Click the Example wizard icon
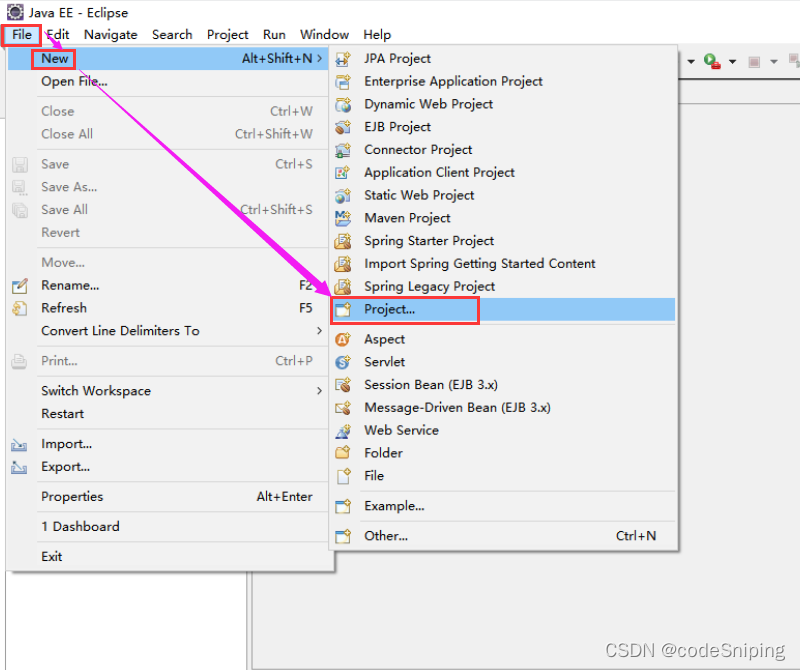Viewport: 800px width, 670px height. 343,506
